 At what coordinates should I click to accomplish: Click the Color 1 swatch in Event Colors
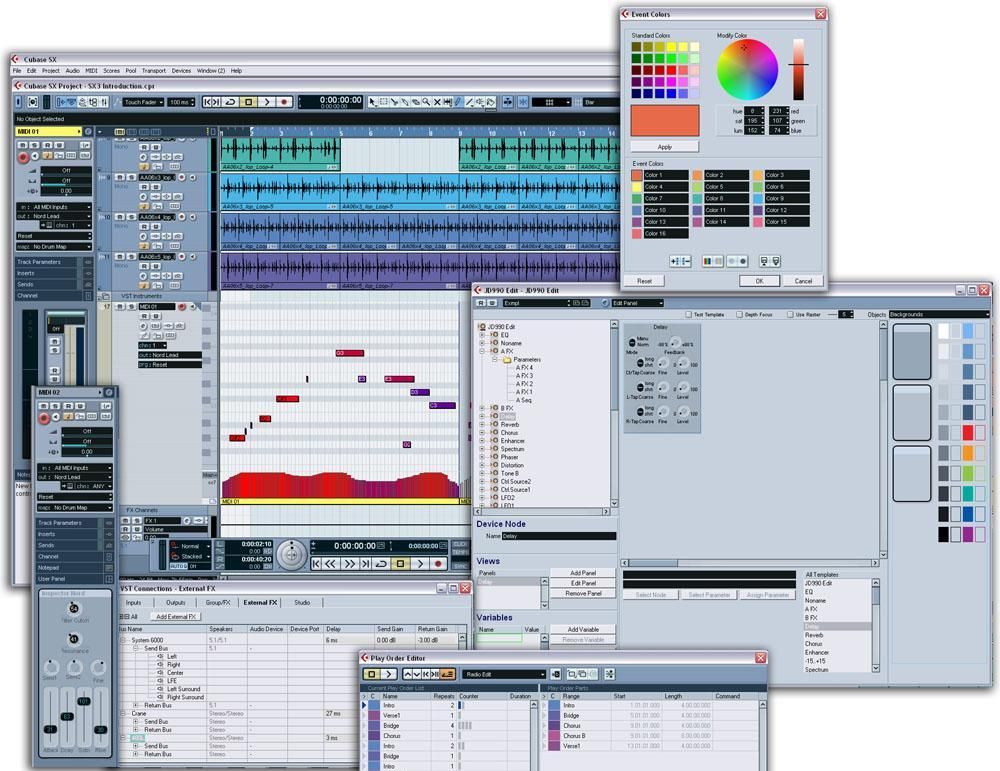pos(636,175)
